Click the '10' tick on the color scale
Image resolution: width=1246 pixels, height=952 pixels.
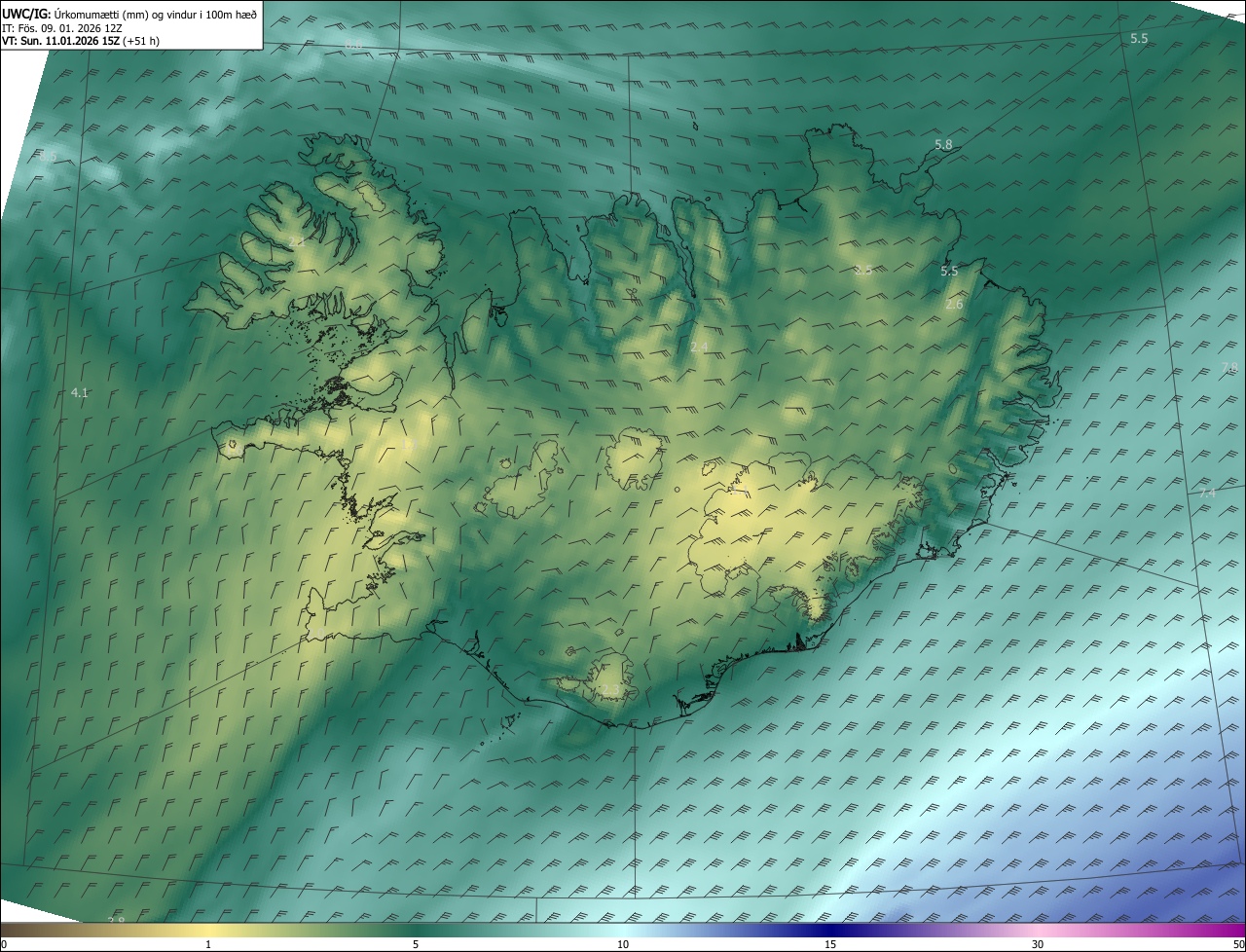(x=623, y=945)
